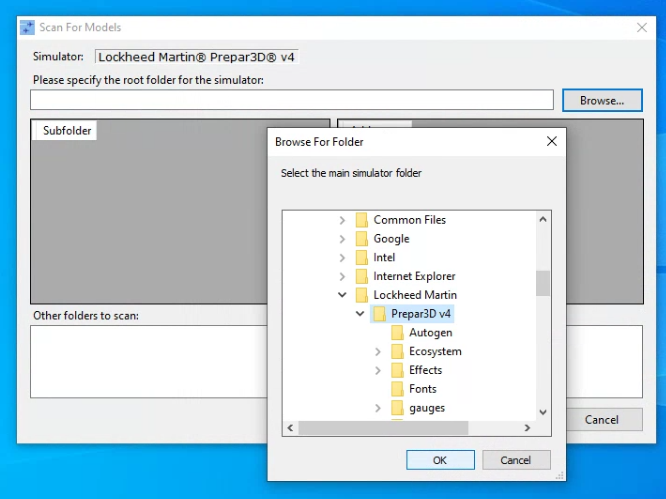Click the Scan For Models app icon
The width and height of the screenshot is (666, 499).
[27, 28]
